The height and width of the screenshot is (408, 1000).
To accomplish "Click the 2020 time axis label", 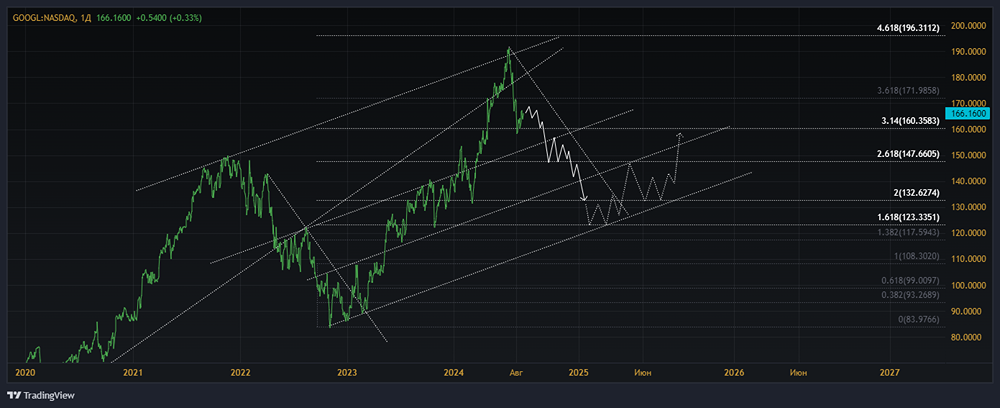I will (x=25, y=372).
